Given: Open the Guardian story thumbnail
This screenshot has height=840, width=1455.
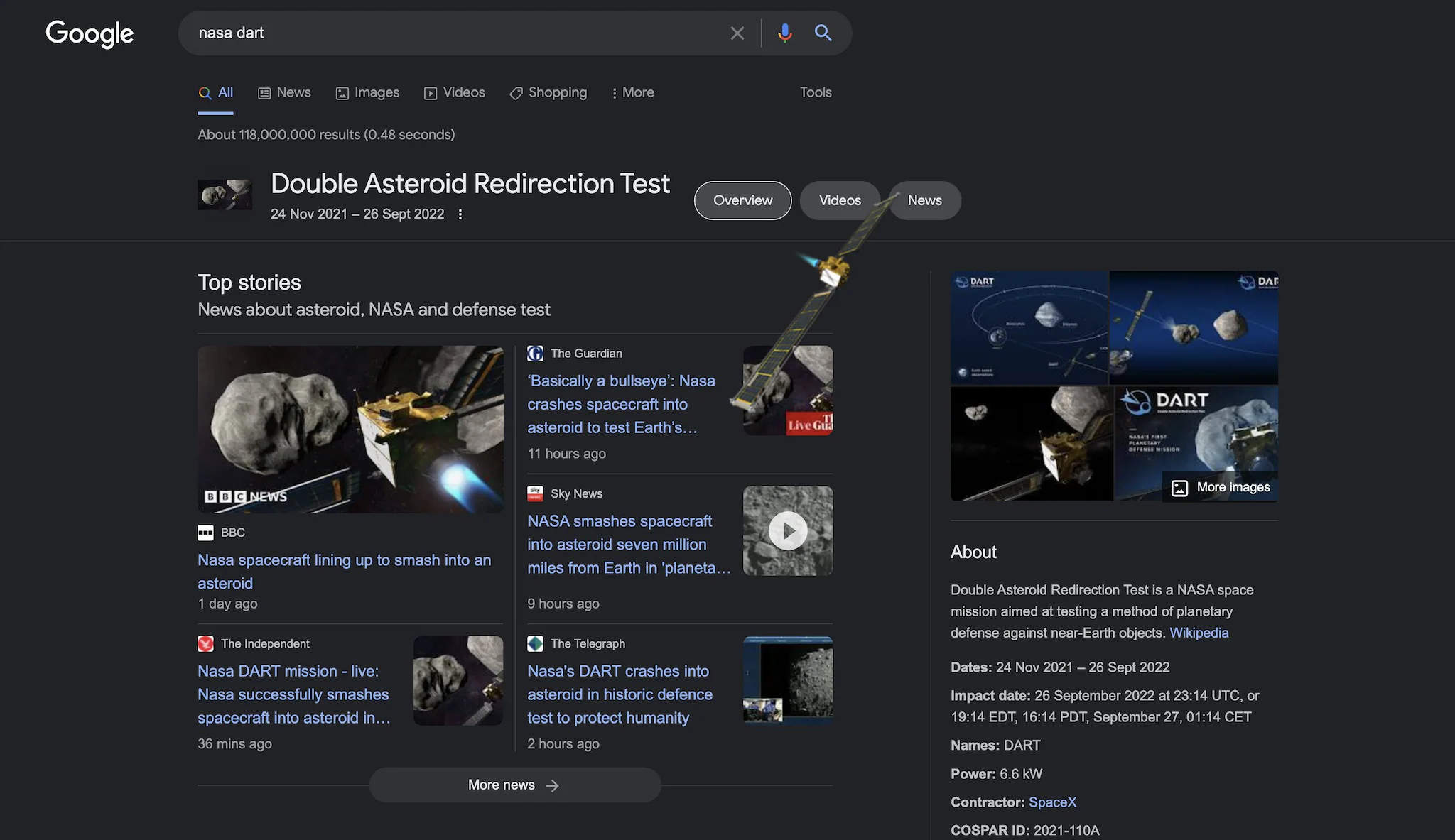Looking at the screenshot, I should [x=788, y=391].
